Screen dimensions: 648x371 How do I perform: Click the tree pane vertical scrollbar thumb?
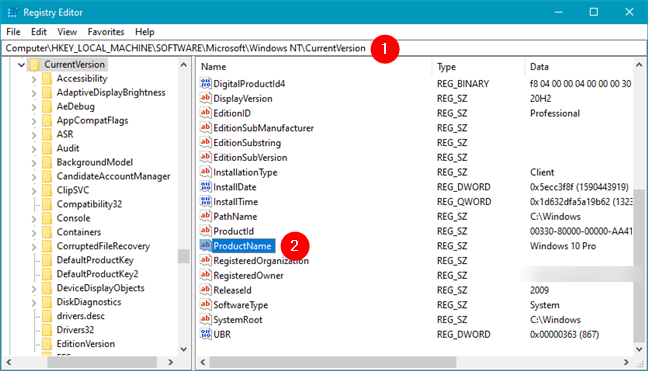(x=184, y=256)
